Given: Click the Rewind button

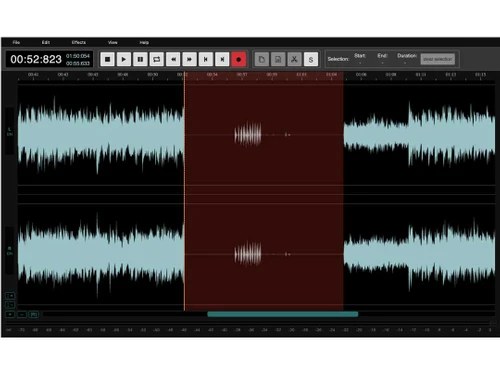Looking at the screenshot, I should coord(173,59).
